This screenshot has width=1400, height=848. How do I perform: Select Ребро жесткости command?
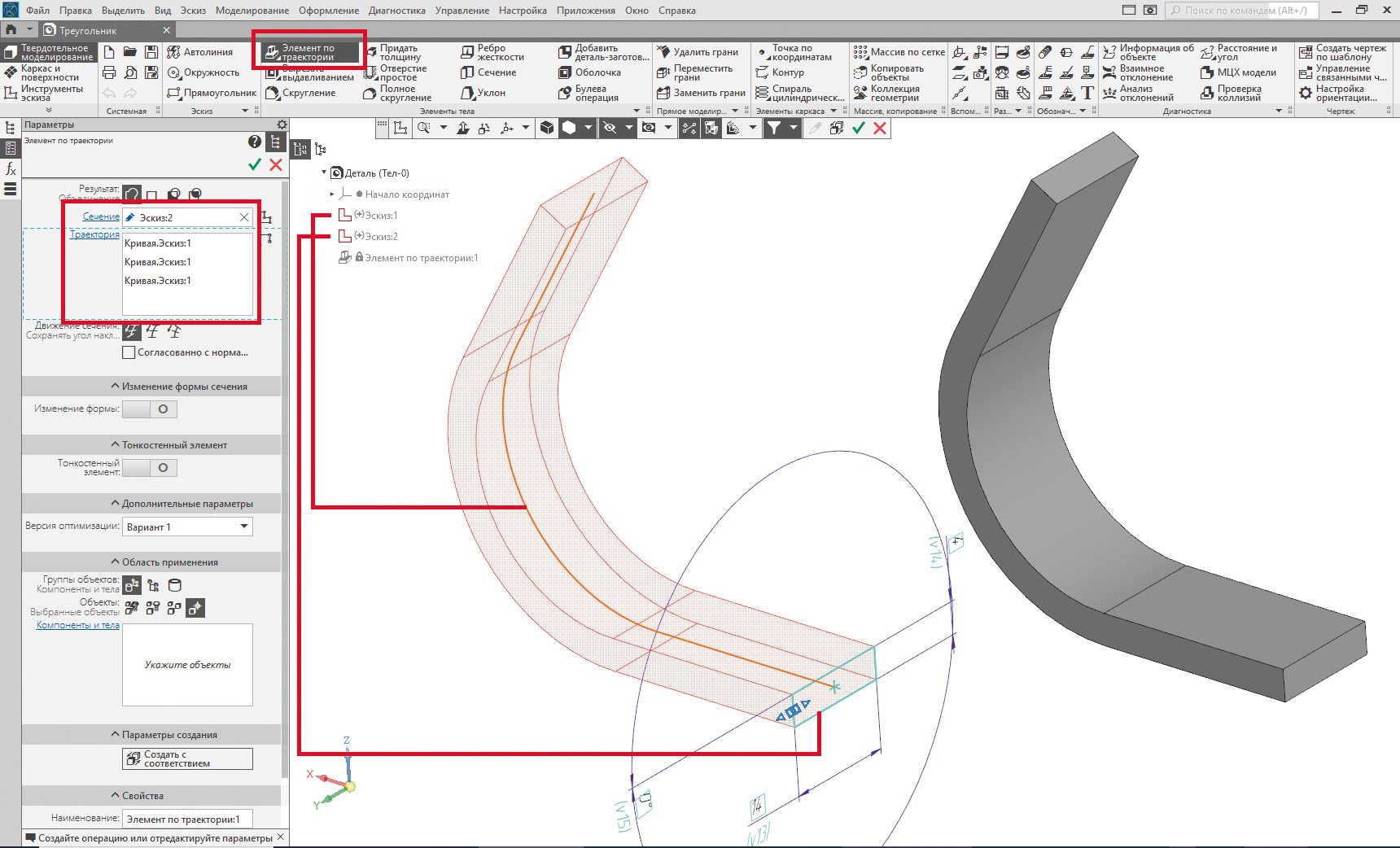click(492, 52)
